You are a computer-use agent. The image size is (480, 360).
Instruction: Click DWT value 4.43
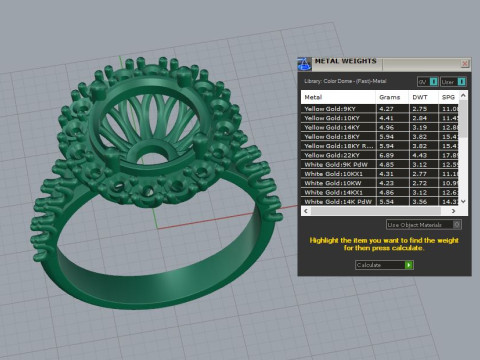[x=419, y=155]
